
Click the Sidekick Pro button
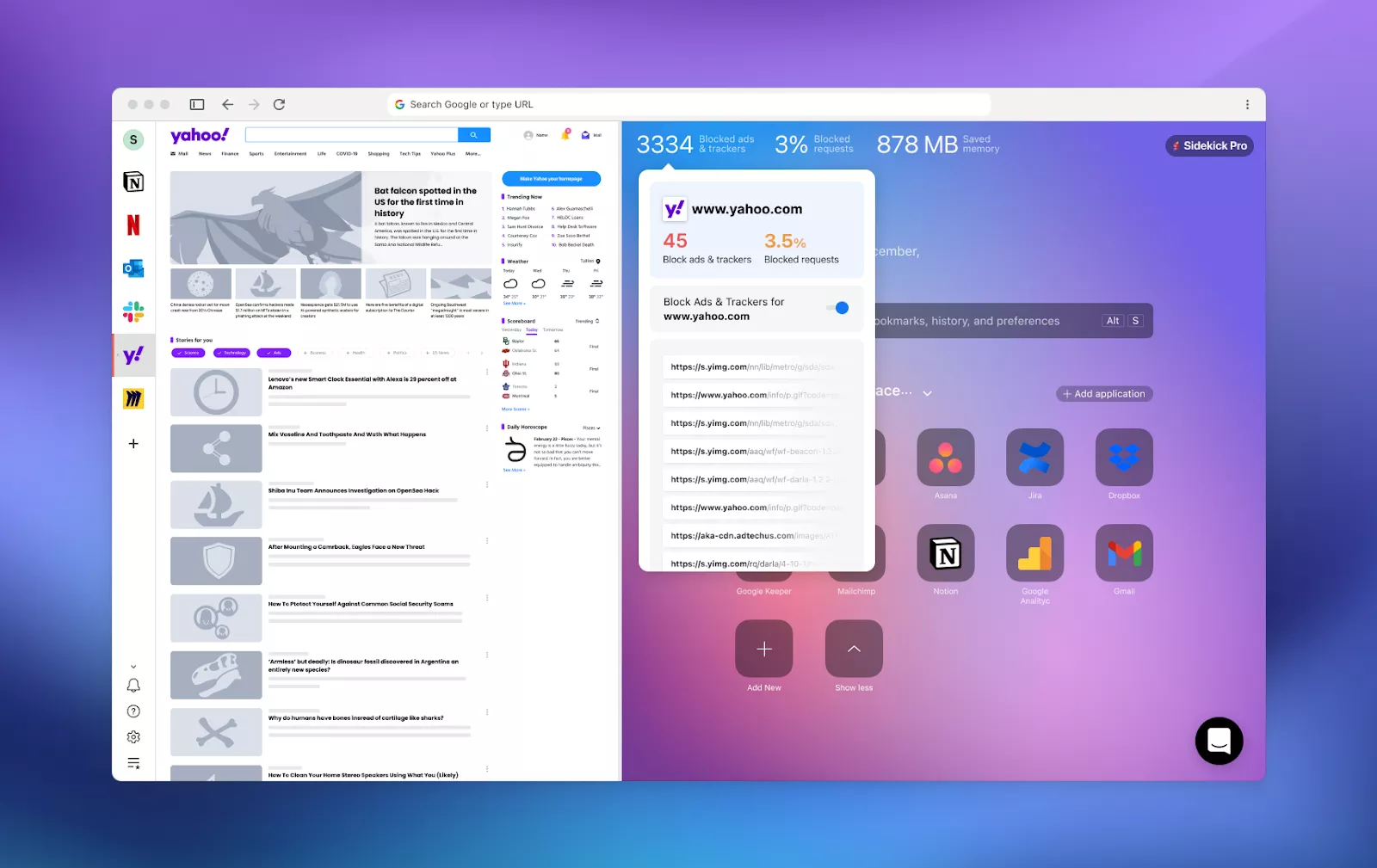[1209, 146]
